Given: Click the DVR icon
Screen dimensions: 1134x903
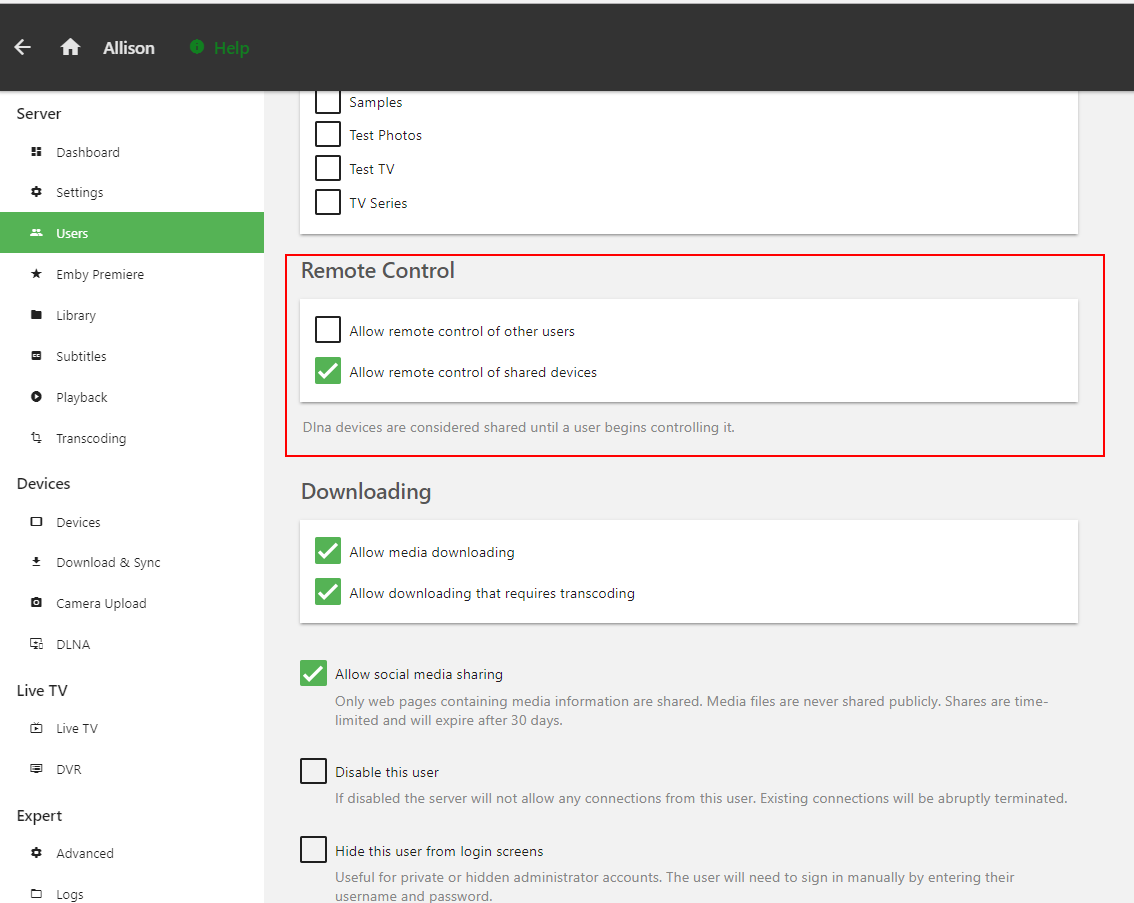Looking at the screenshot, I should (36, 769).
